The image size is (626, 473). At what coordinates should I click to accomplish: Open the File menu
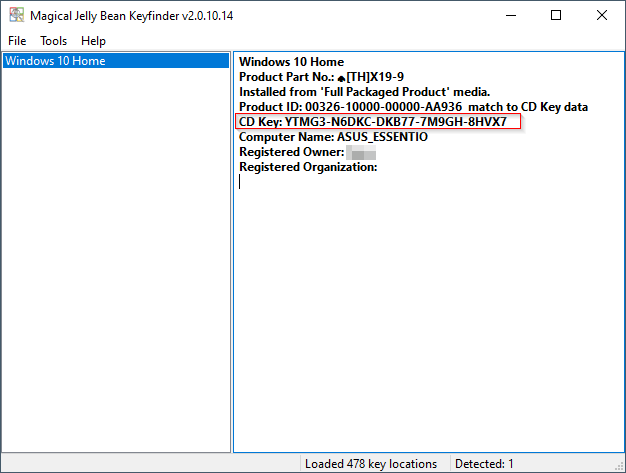click(x=18, y=41)
